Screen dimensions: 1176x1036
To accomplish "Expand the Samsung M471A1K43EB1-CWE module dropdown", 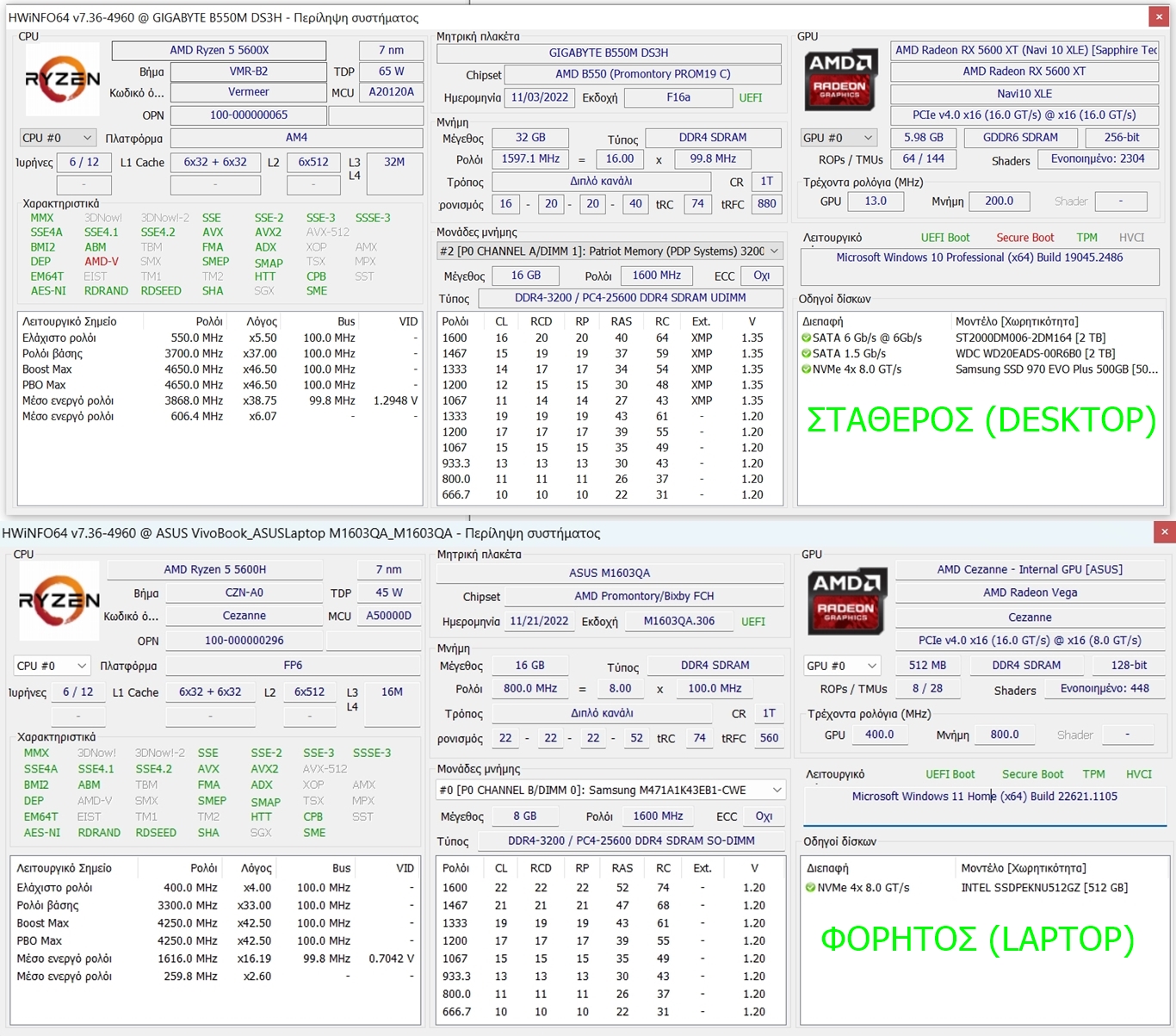I will tap(610, 790).
